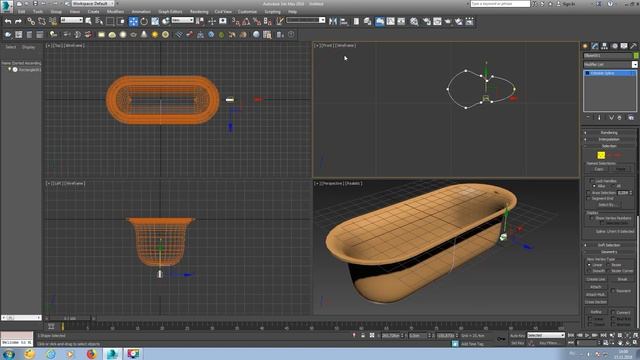Toggle the 3D Snaps button
Viewport: 640px width, 360px height.
click(x=236, y=21)
